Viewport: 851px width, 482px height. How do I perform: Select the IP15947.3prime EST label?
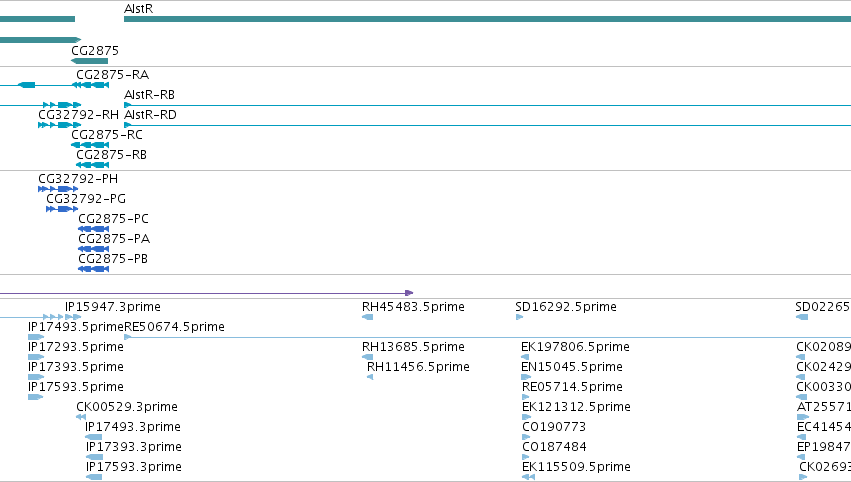coord(113,307)
